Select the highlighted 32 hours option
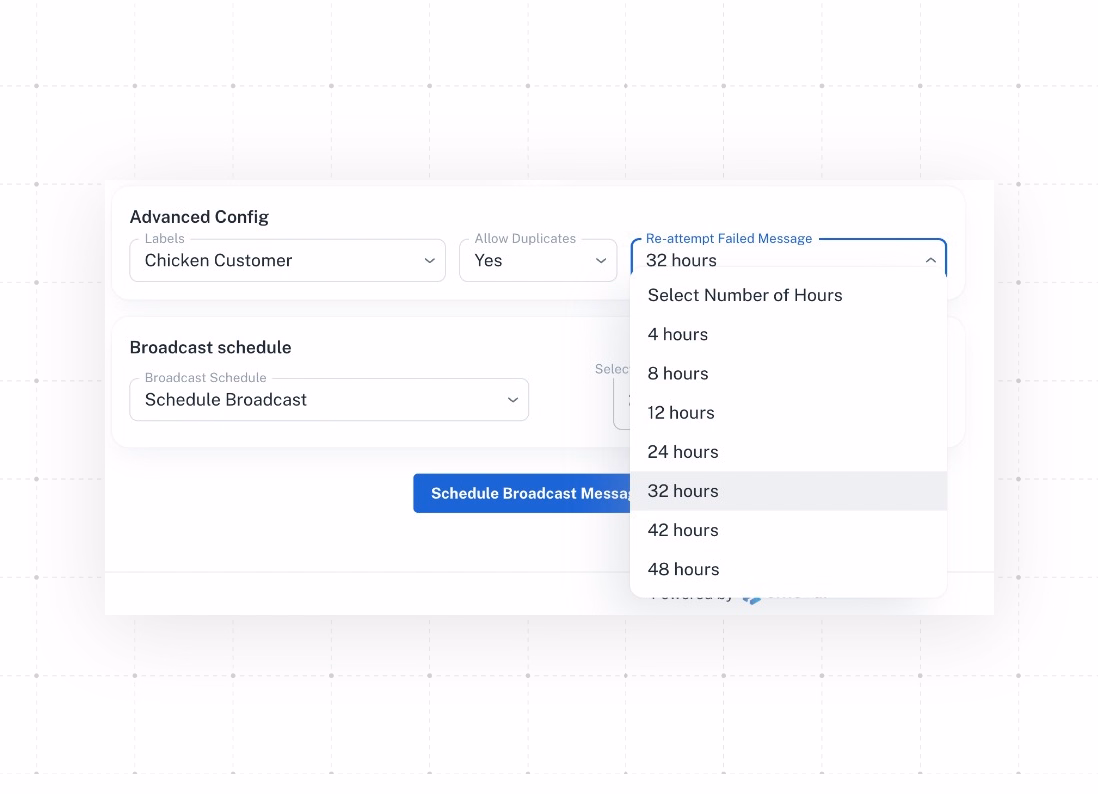This screenshot has width=1098, height=794. click(x=788, y=491)
